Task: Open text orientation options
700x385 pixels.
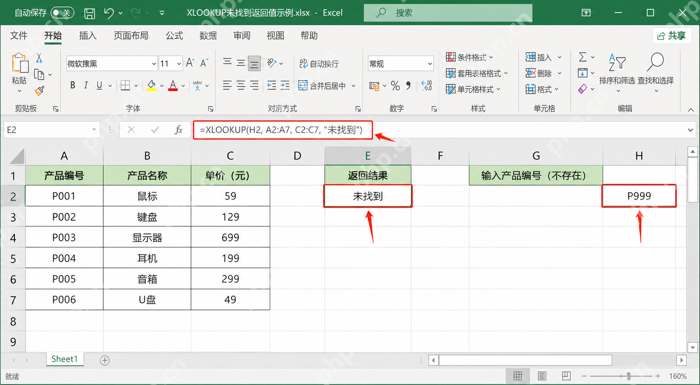Action: (275, 63)
